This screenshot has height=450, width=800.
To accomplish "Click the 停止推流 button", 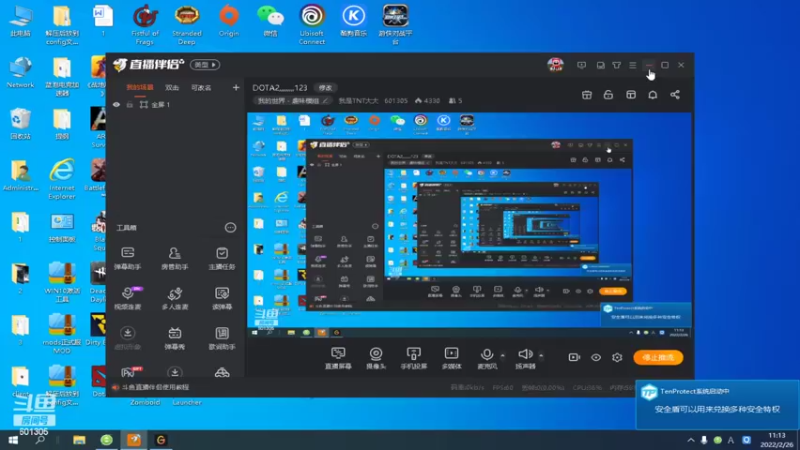I will tap(658, 358).
